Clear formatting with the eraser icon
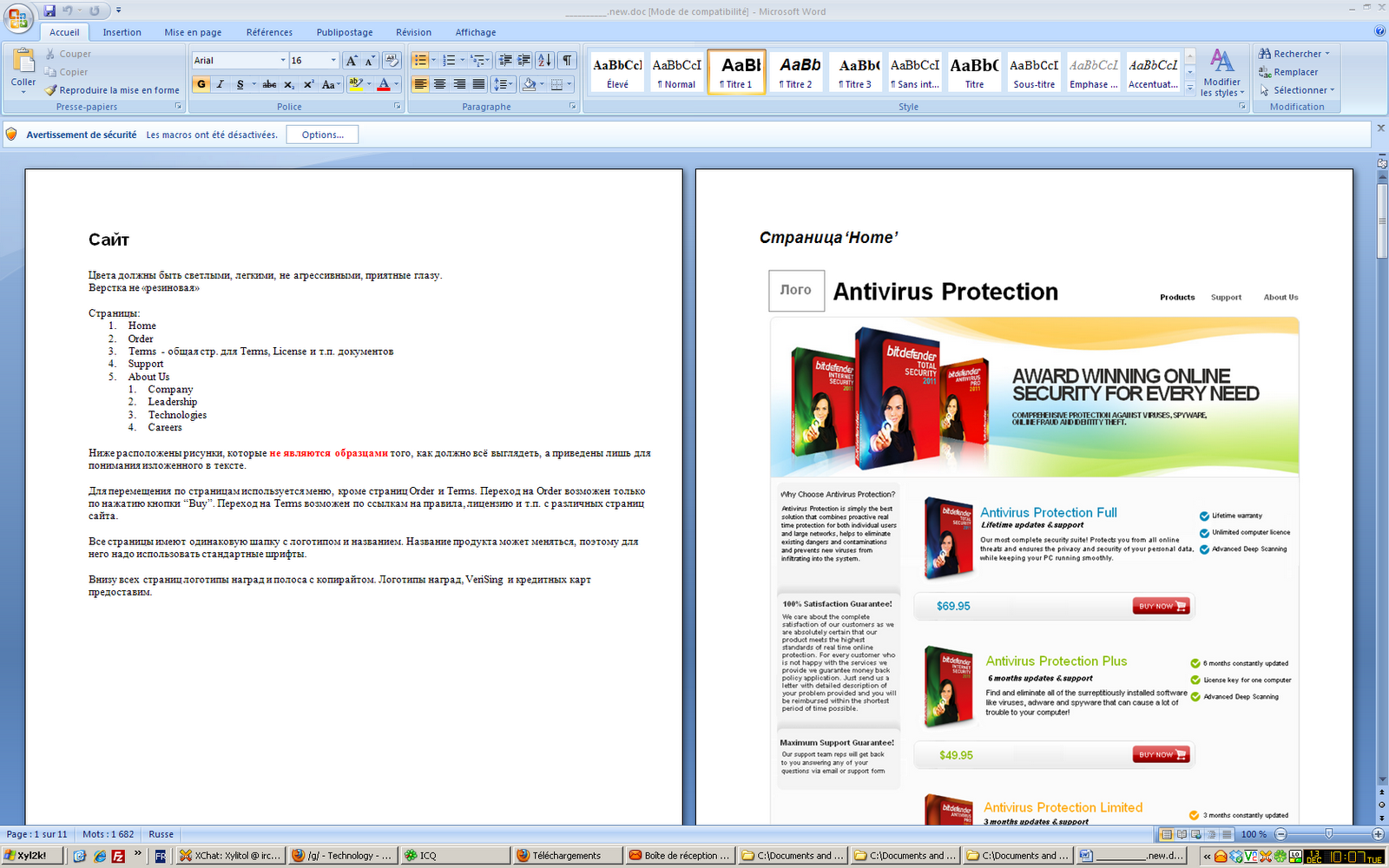This screenshot has height=868, width=1389. (x=392, y=60)
